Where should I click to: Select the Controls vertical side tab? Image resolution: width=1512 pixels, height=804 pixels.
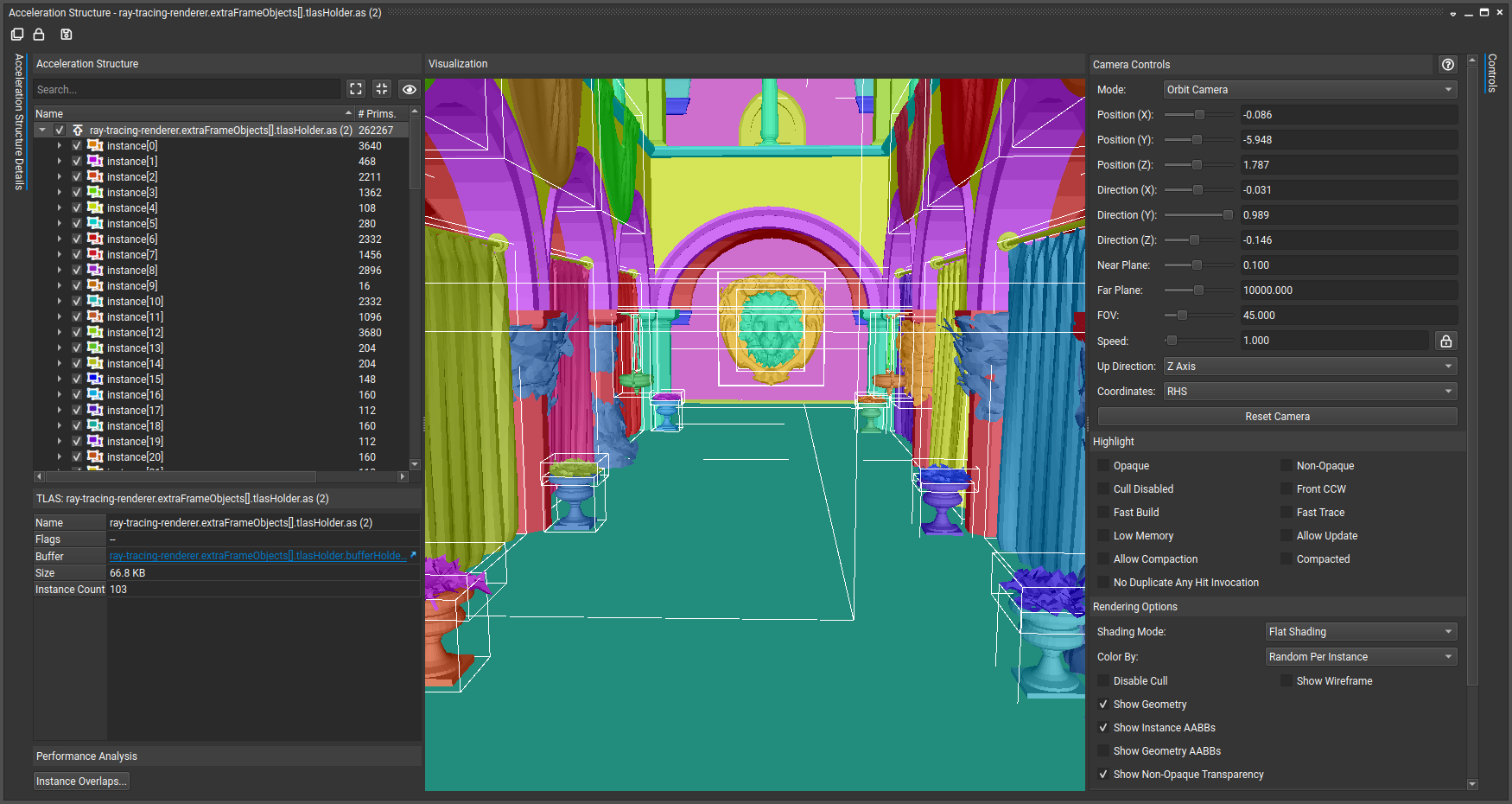(x=1491, y=73)
